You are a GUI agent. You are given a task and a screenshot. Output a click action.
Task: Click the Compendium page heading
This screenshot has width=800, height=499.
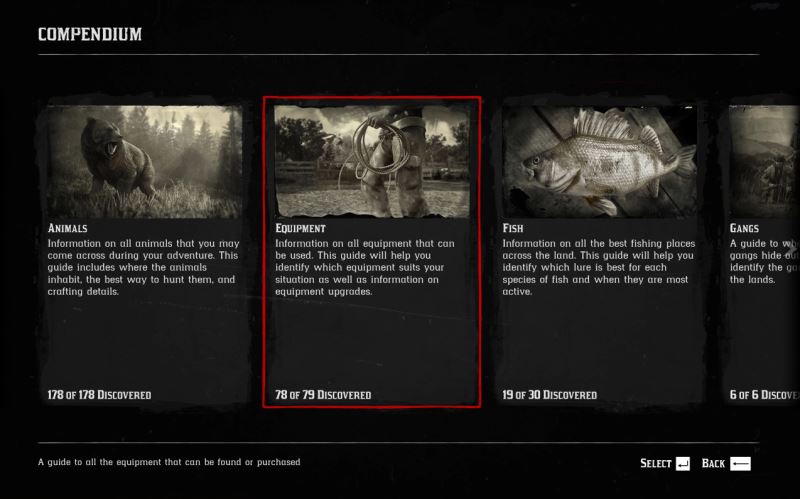click(90, 34)
